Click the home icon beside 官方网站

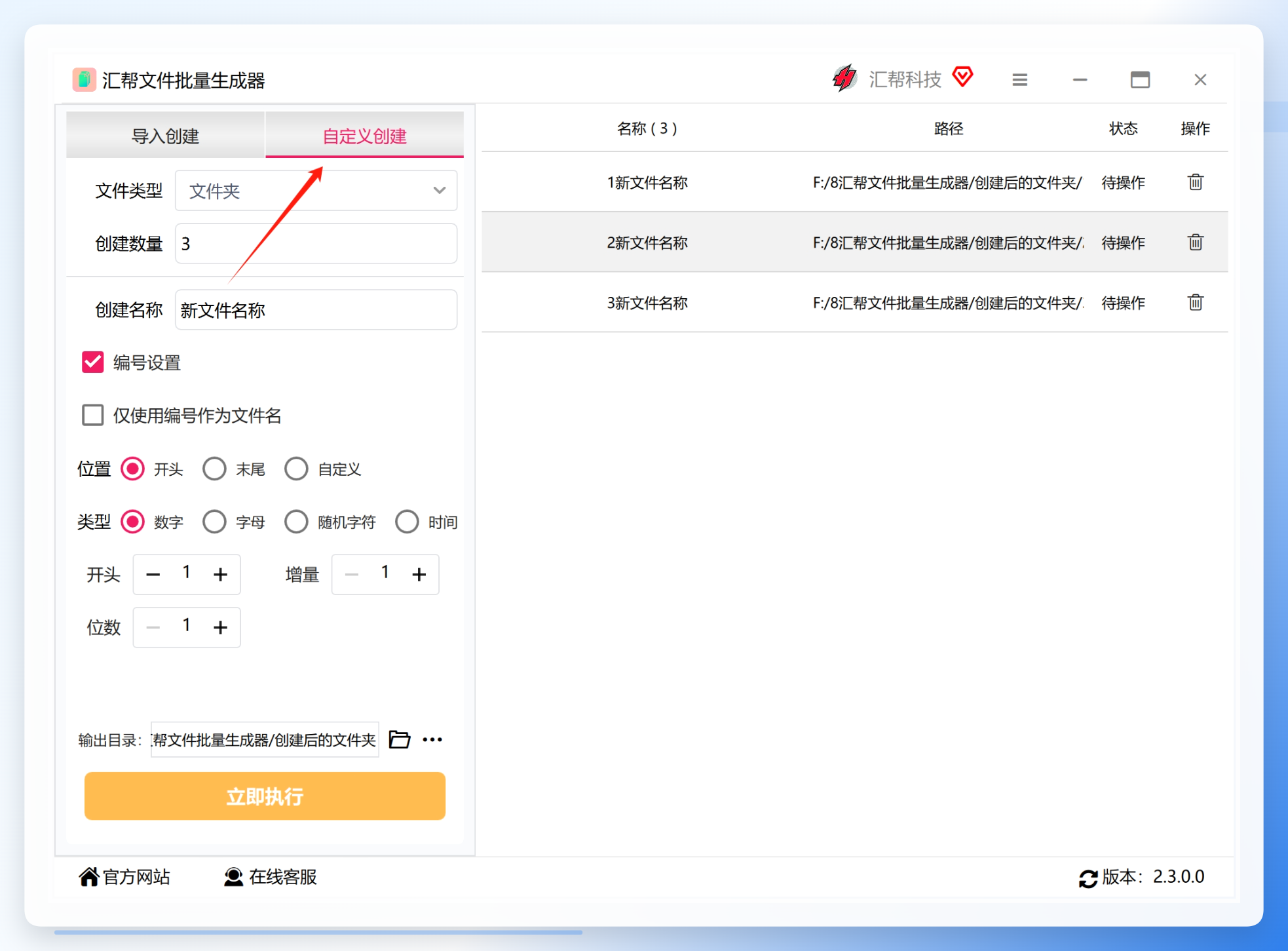pos(88,876)
